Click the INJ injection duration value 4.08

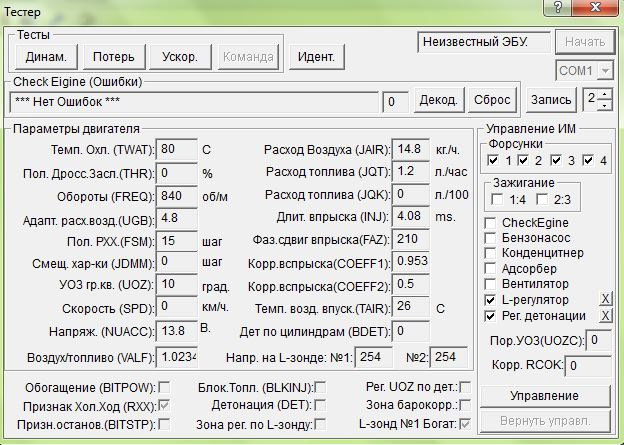tap(411, 217)
